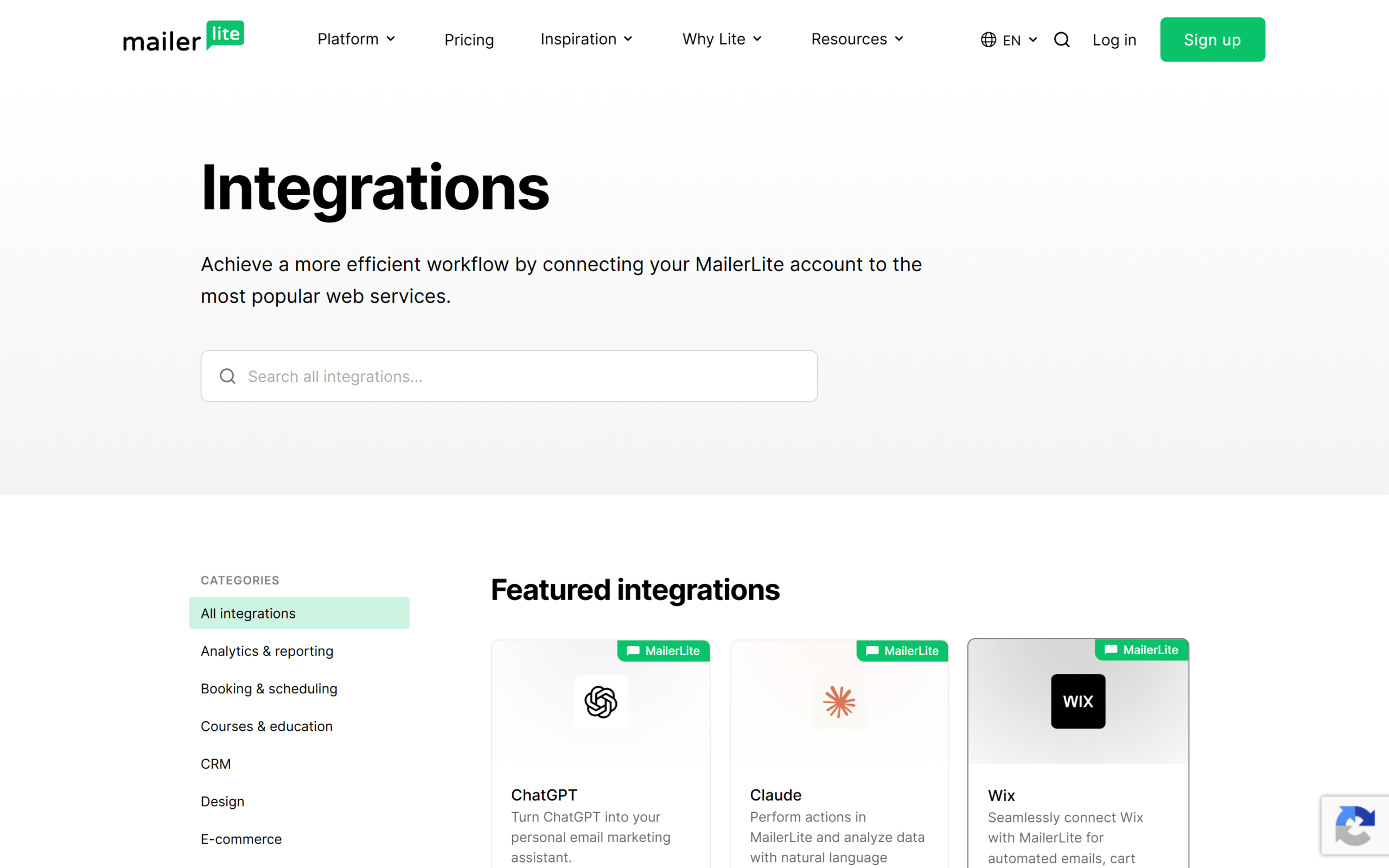Click the Wix card description text
The height and width of the screenshot is (868, 1389).
(x=1065, y=838)
